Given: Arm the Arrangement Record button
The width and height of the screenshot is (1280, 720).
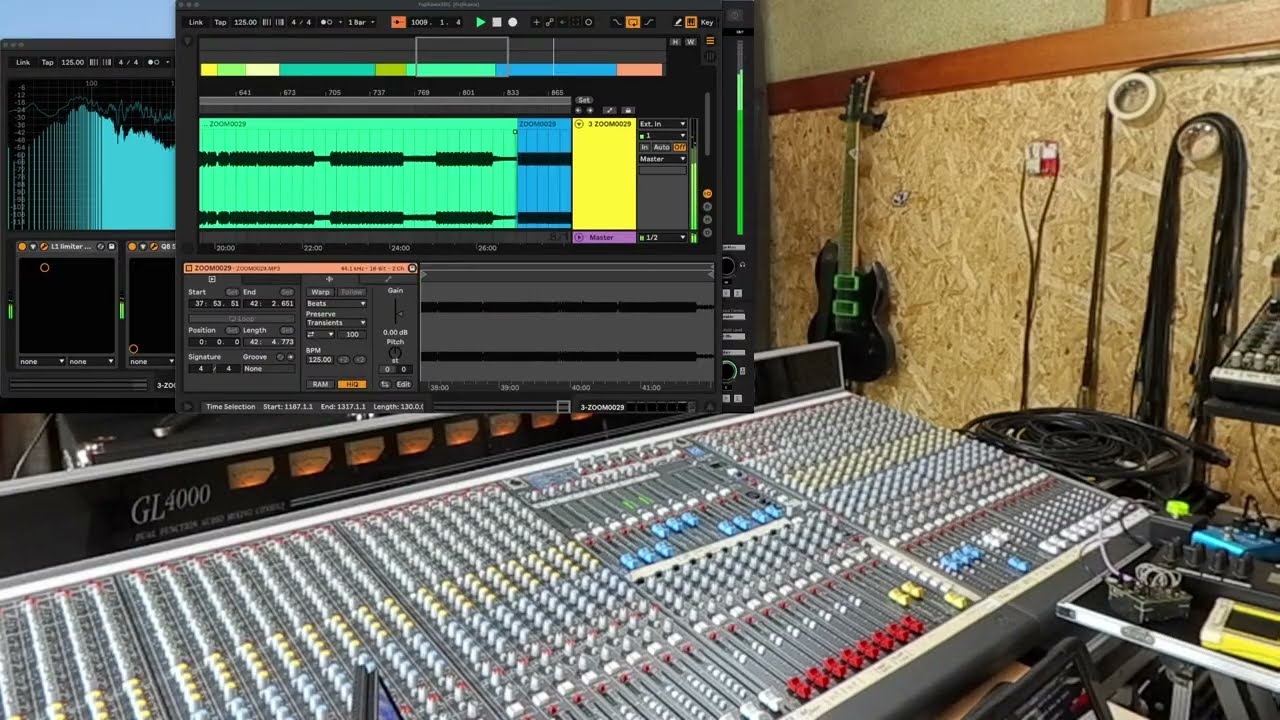Looking at the screenshot, I should (512, 22).
